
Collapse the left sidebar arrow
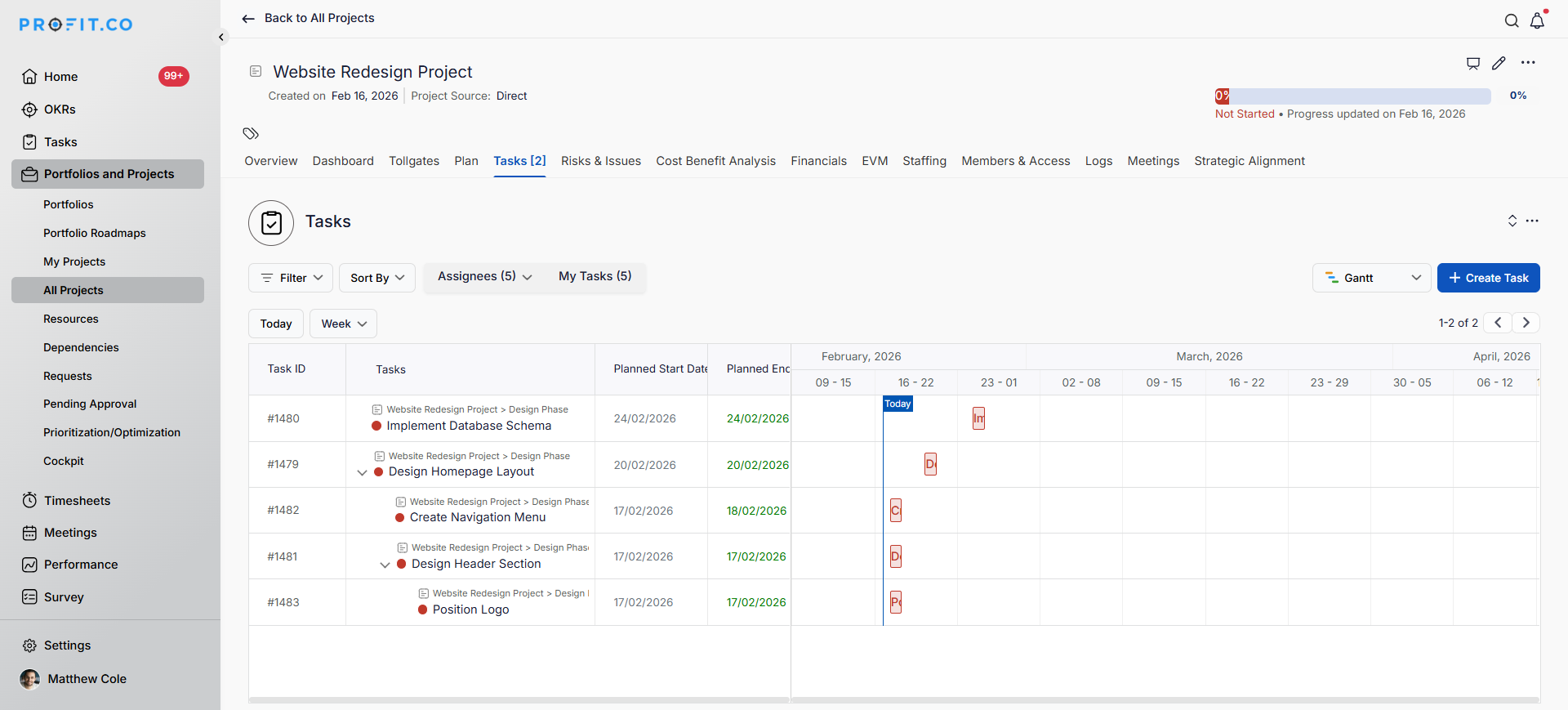[221, 37]
